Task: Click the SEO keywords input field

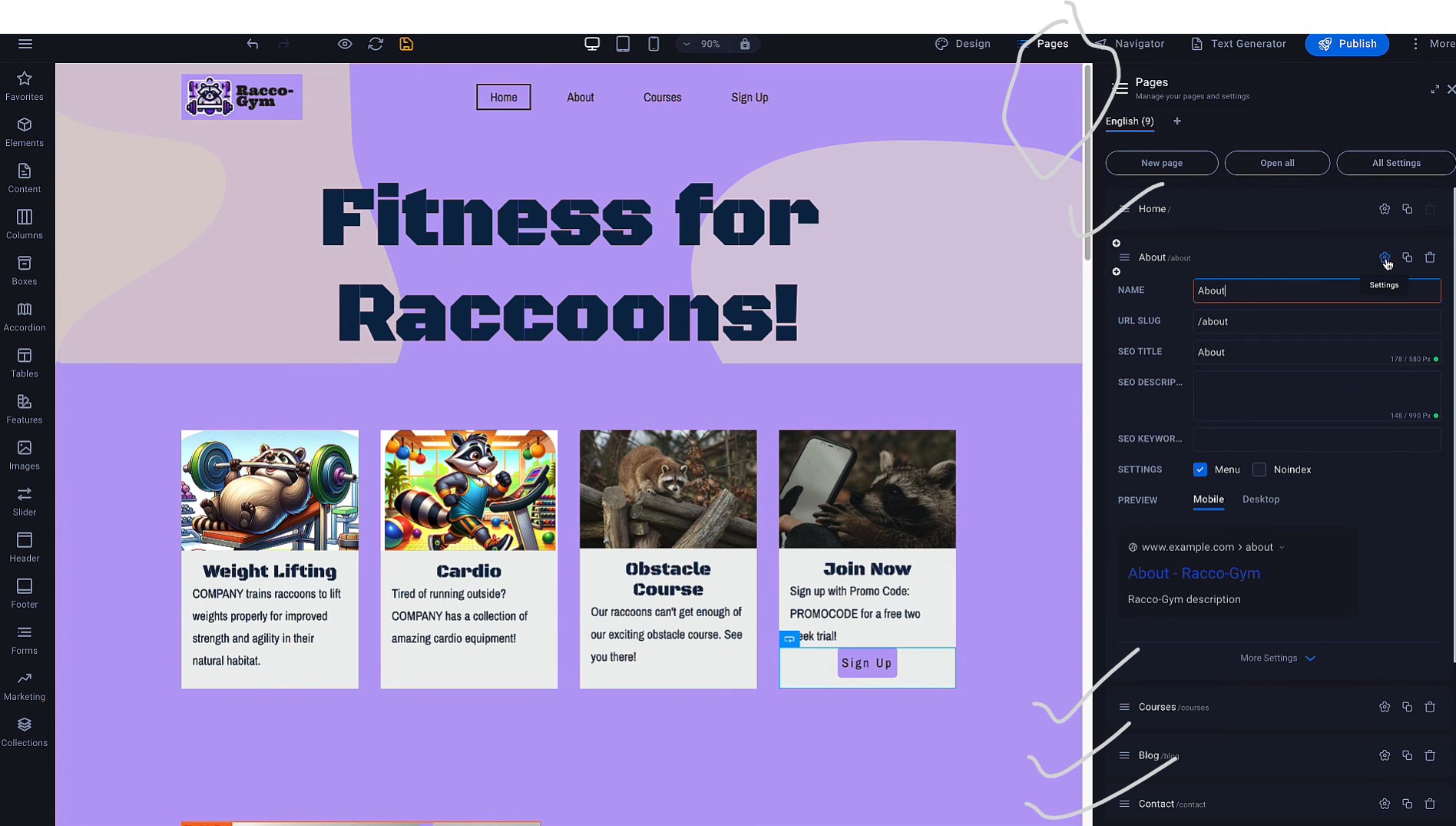Action: (1317, 439)
